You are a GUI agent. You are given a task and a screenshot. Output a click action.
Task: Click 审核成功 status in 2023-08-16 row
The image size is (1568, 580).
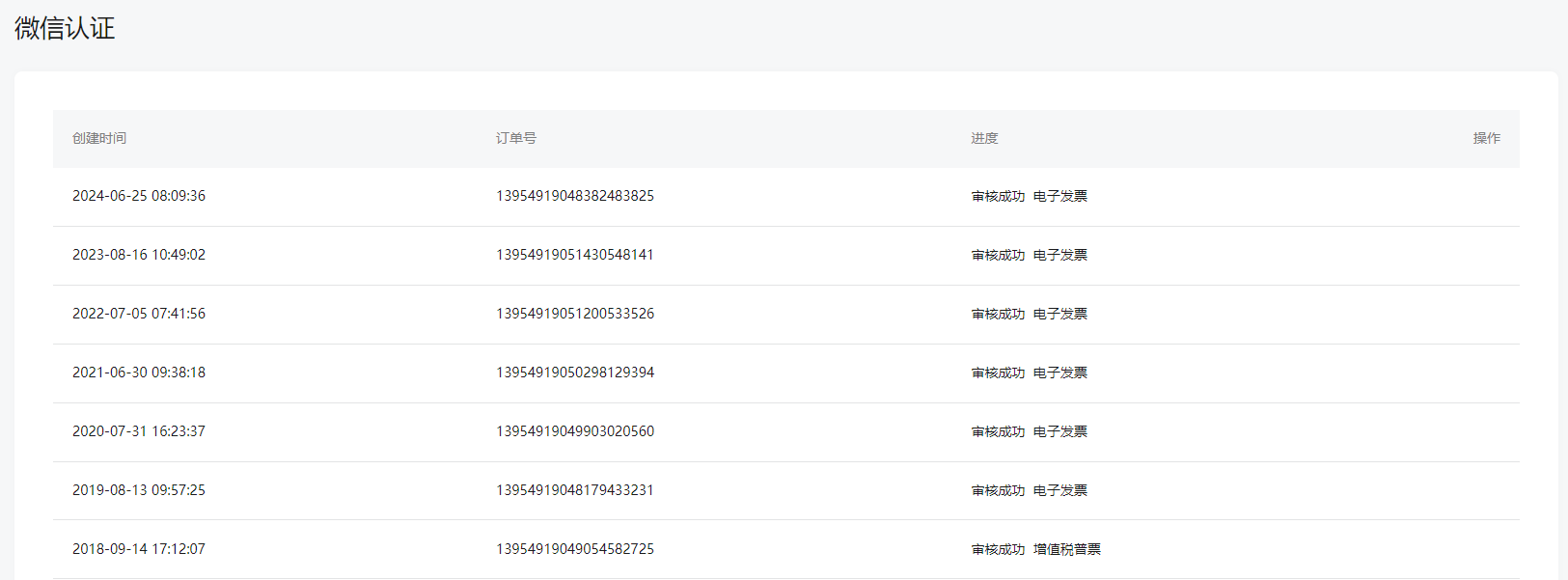998,255
